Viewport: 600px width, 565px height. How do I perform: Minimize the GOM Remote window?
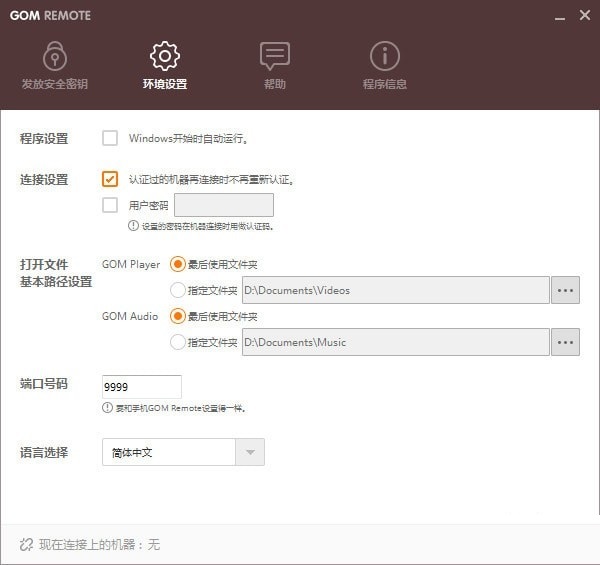click(x=560, y=16)
